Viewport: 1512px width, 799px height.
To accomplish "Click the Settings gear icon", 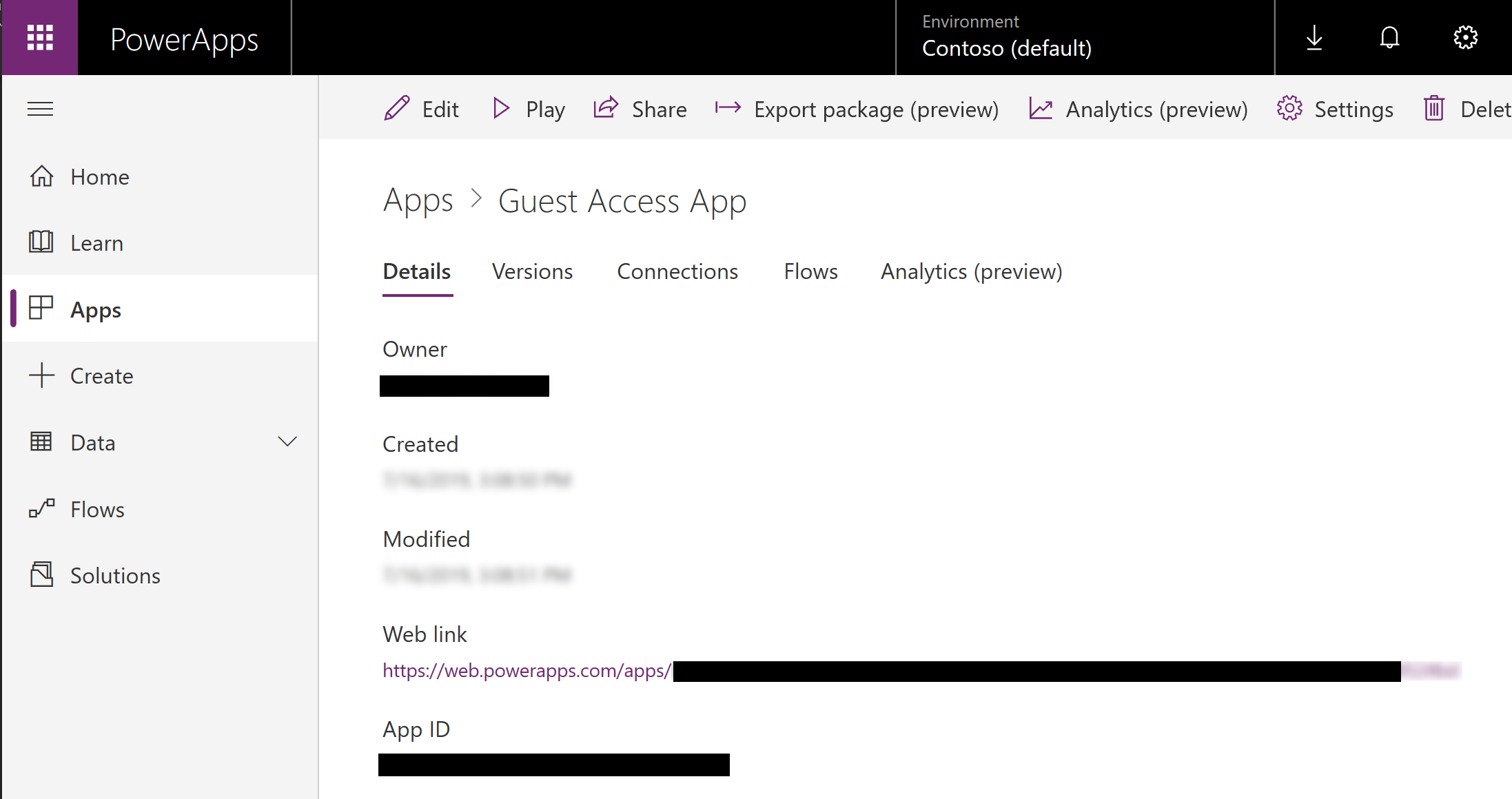I will point(1465,38).
